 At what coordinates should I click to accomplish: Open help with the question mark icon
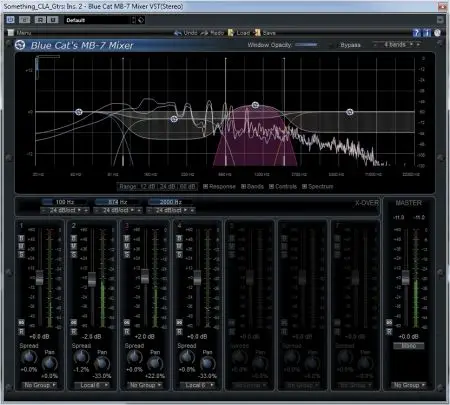click(416, 33)
